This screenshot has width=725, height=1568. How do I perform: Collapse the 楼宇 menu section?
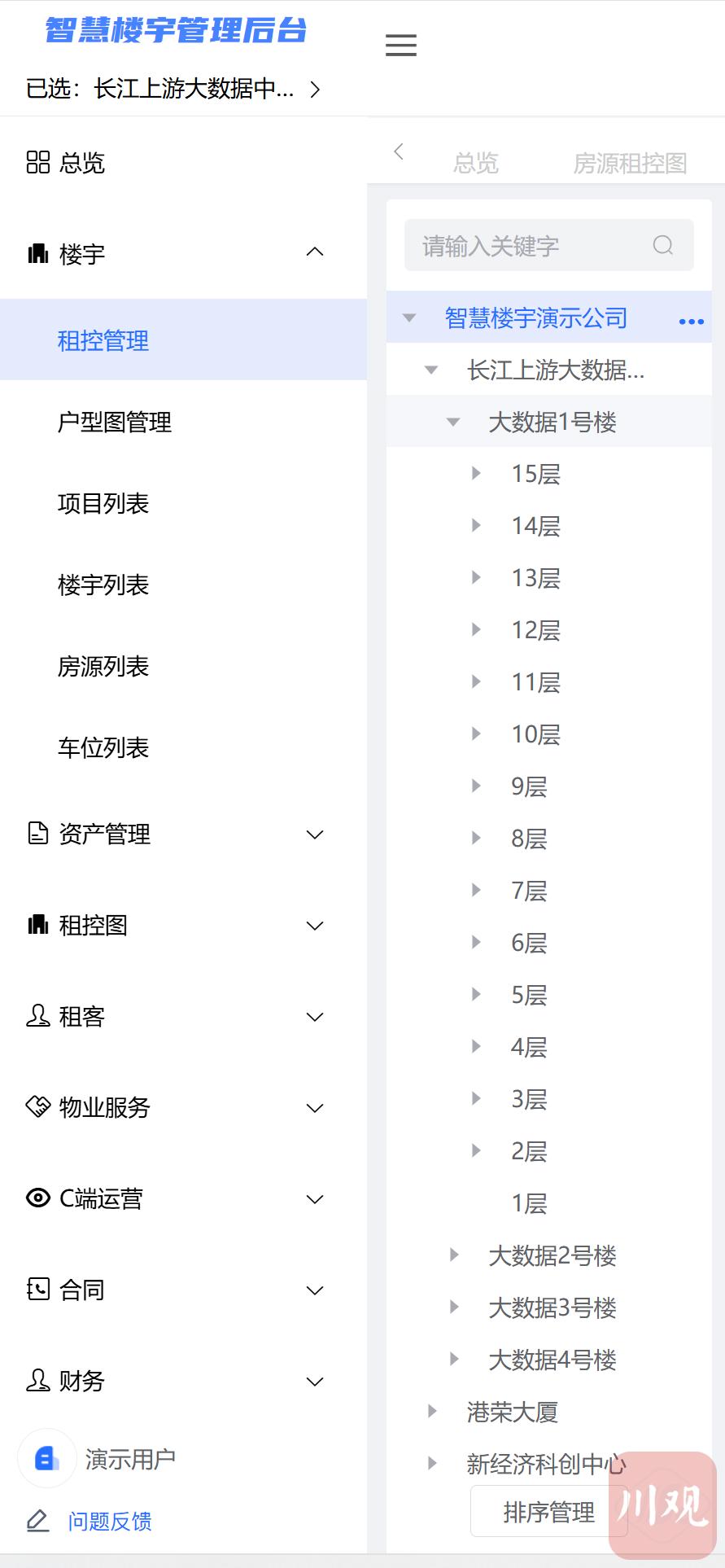pyautogui.click(x=315, y=253)
